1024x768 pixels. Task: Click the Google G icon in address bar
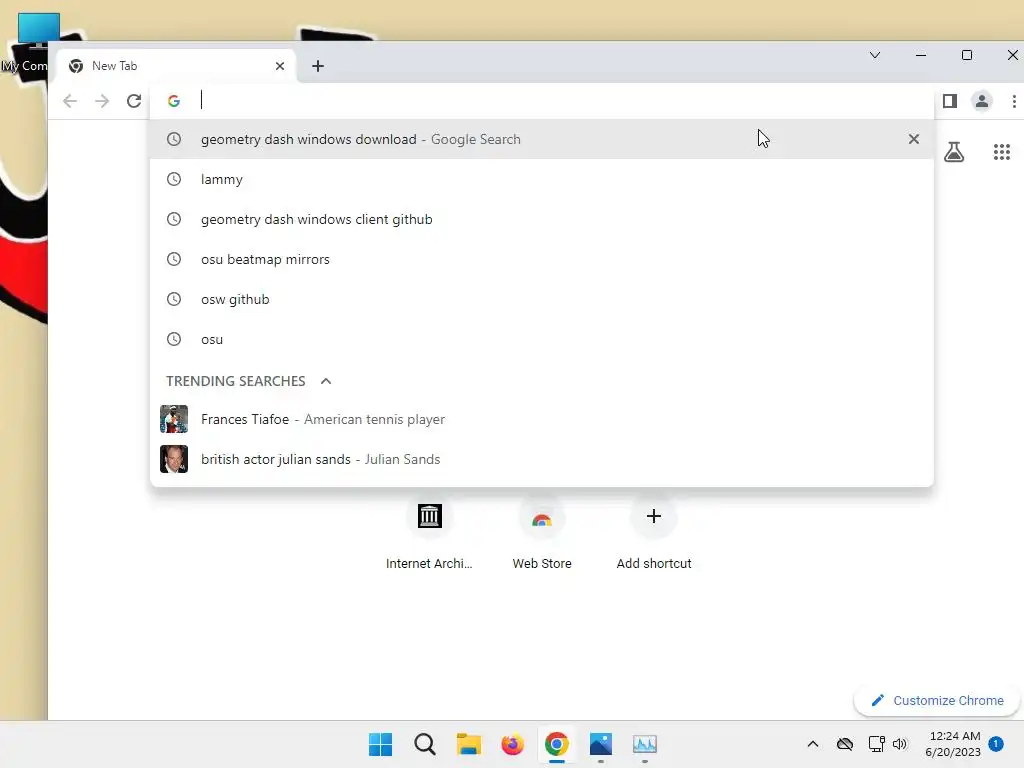pos(174,101)
